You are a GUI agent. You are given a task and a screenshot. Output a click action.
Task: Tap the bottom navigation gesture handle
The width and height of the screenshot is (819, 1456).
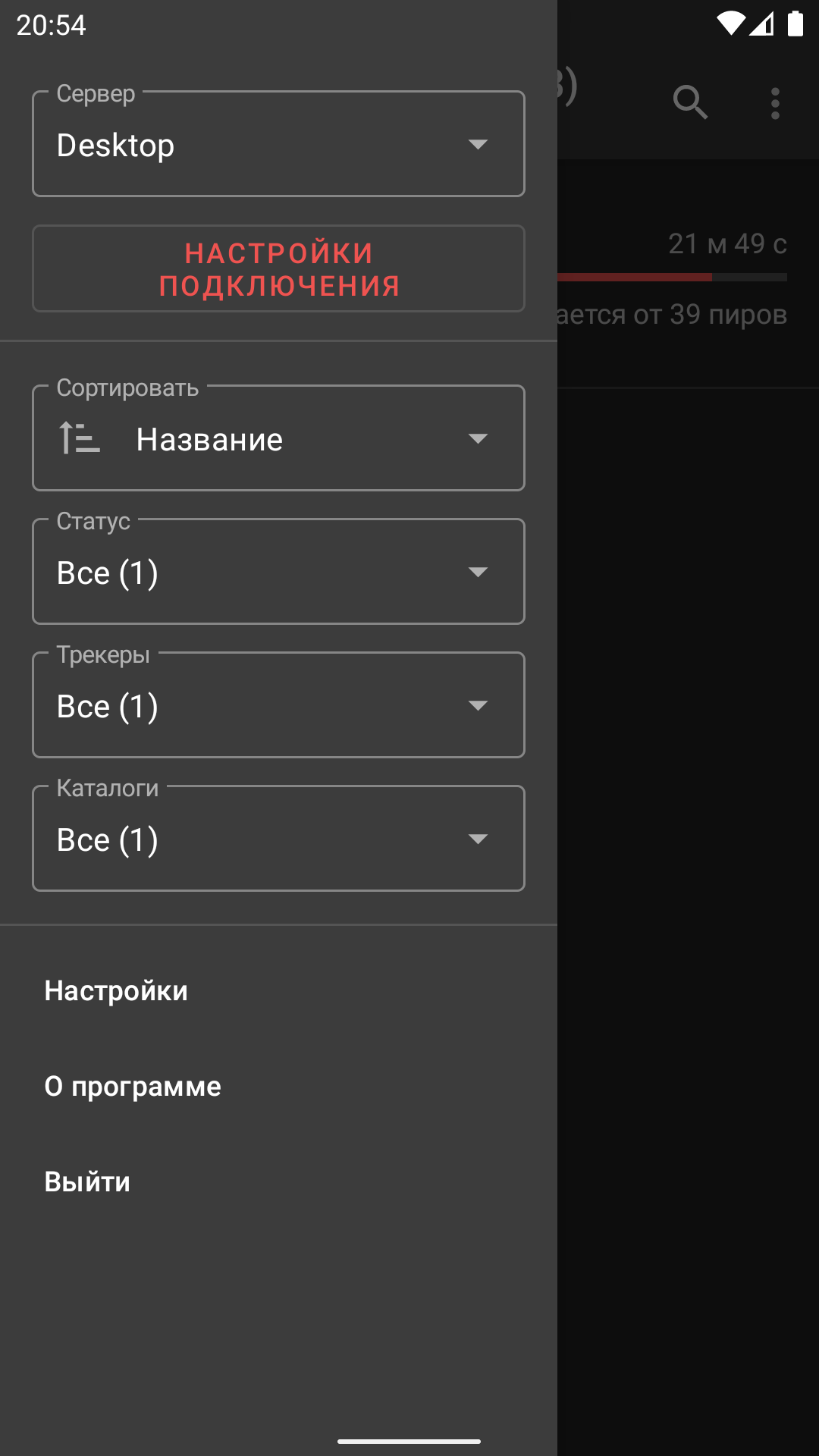point(409,1441)
